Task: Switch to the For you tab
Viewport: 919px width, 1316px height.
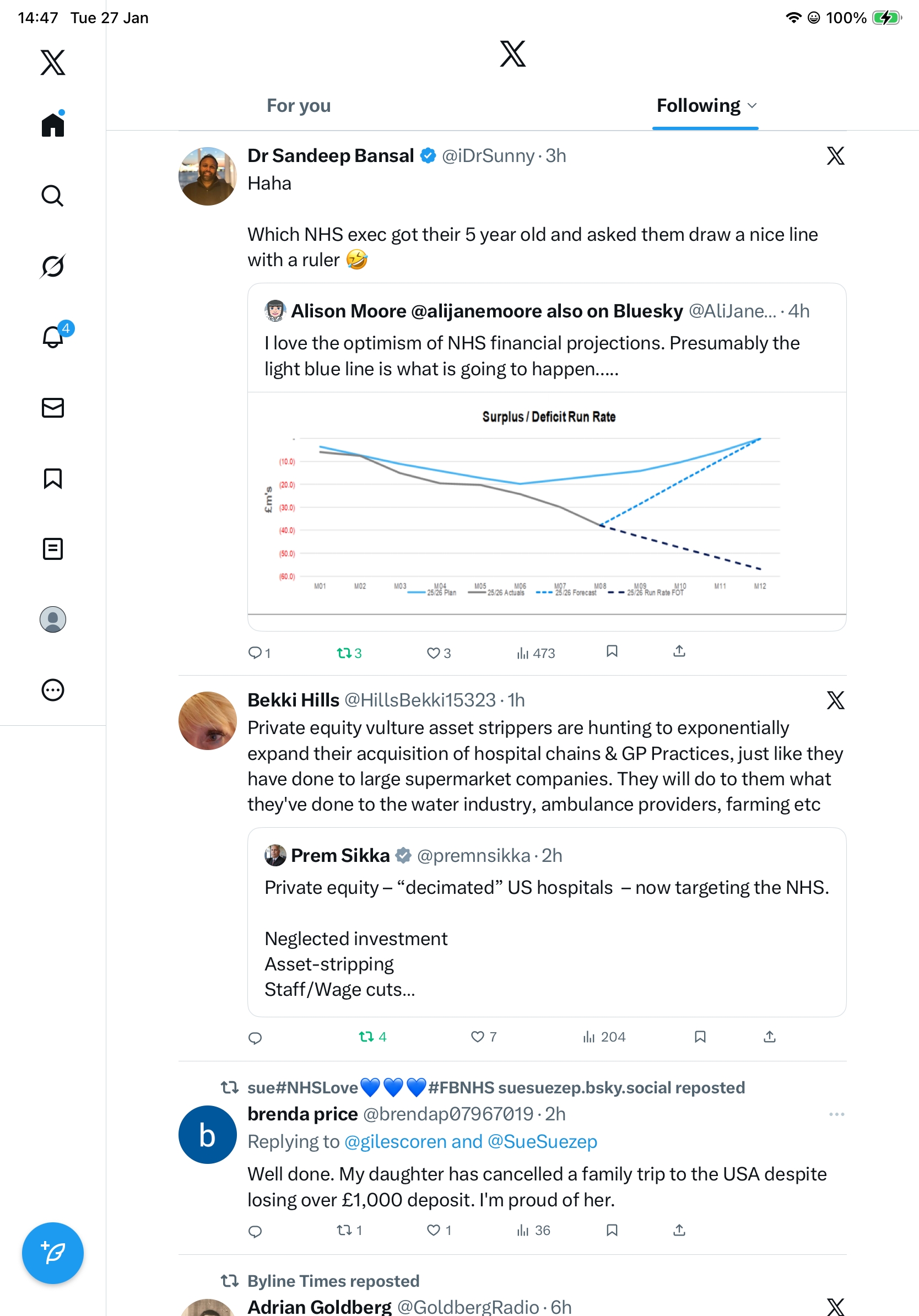Action: coord(299,106)
